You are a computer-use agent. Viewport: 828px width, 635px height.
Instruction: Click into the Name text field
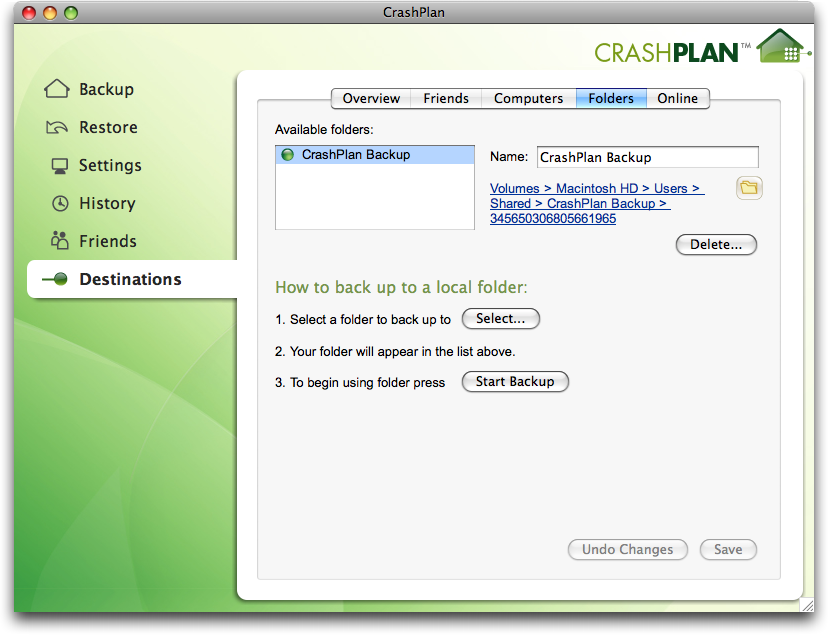[x=647, y=157]
